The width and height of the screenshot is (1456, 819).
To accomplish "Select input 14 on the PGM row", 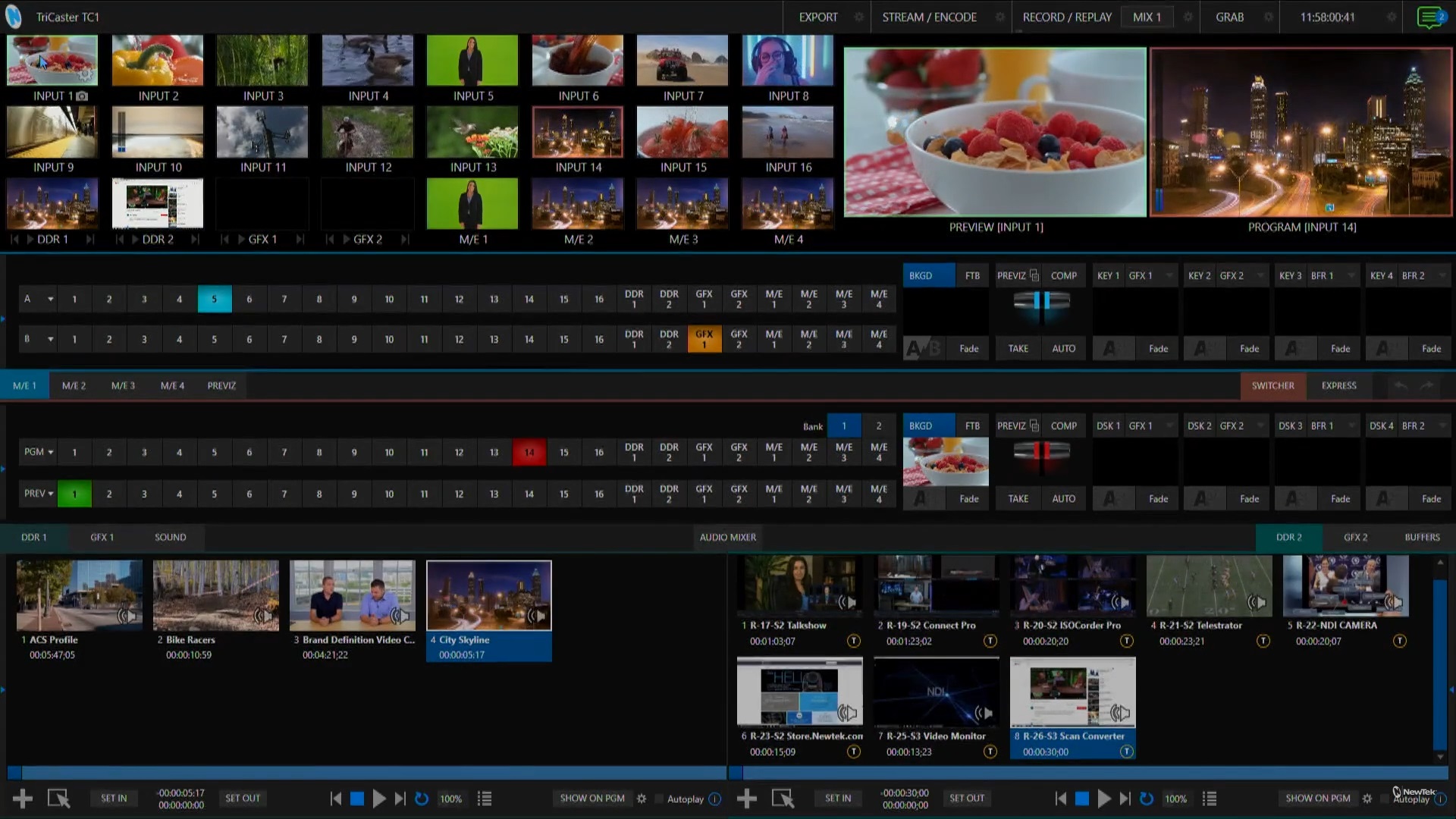I will coord(529,453).
